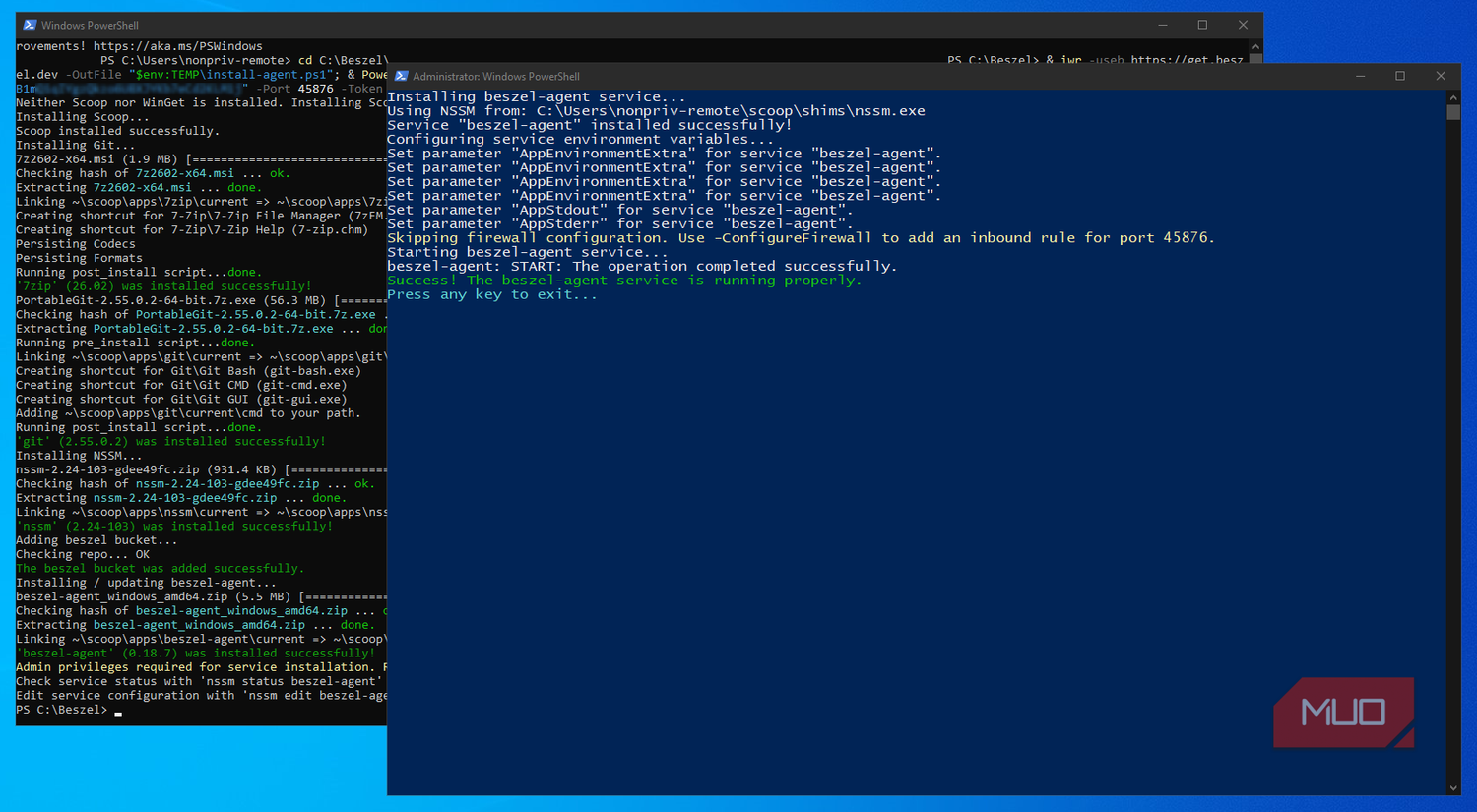Close the back Windows PowerShell window
Image resolution: width=1477 pixels, height=812 pixels.
1243,25
